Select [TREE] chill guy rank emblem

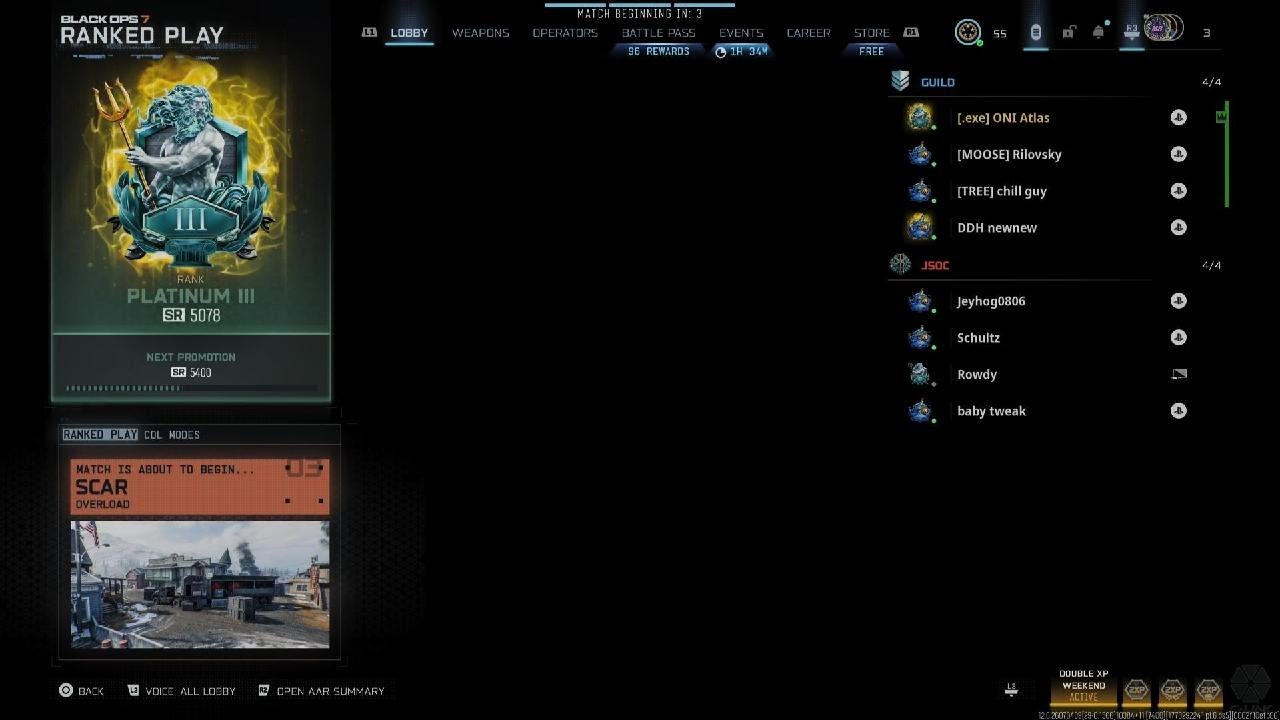coord(919,191)
